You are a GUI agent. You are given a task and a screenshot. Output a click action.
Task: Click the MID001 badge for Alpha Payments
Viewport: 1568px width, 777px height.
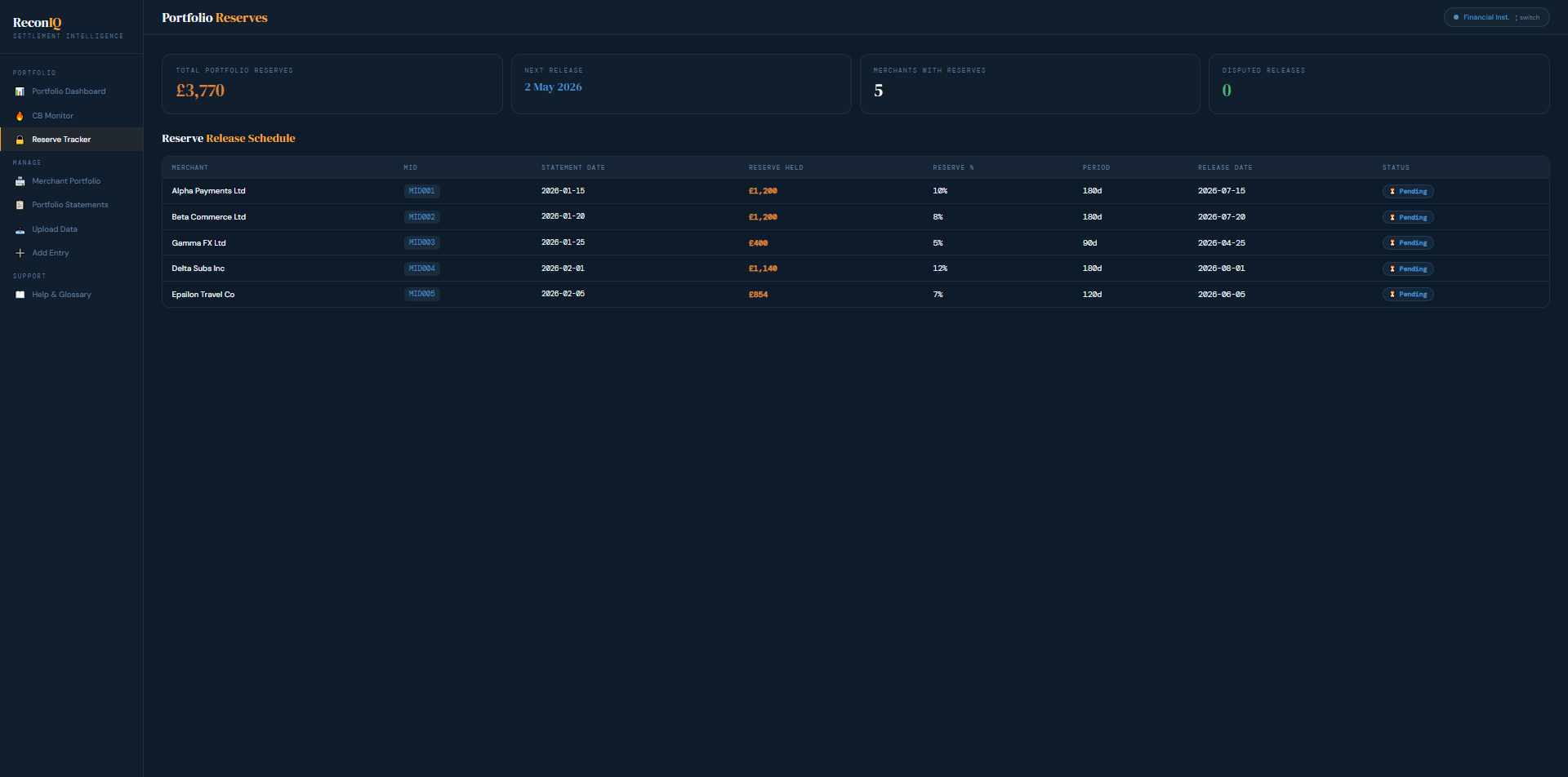tap(421, 191)
